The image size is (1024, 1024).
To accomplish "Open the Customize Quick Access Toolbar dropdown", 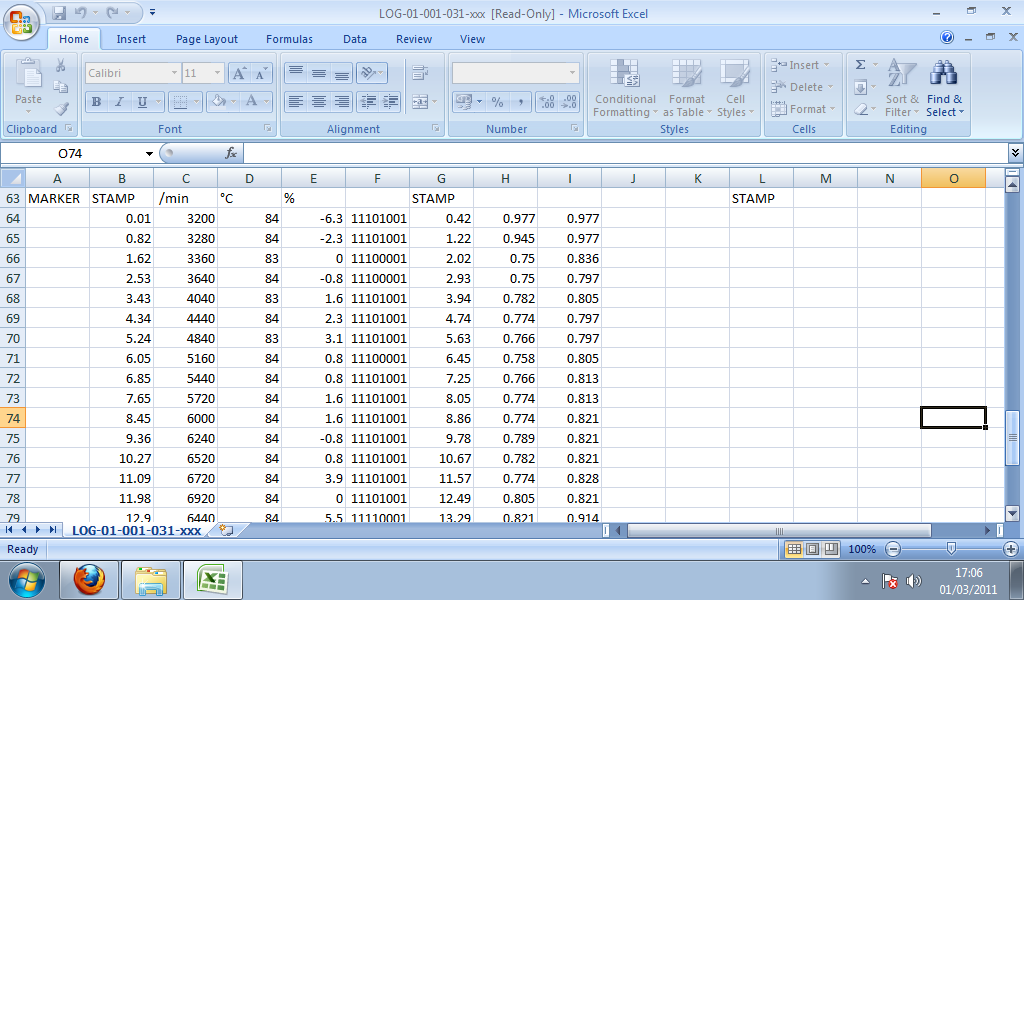I will coord(152,13).
